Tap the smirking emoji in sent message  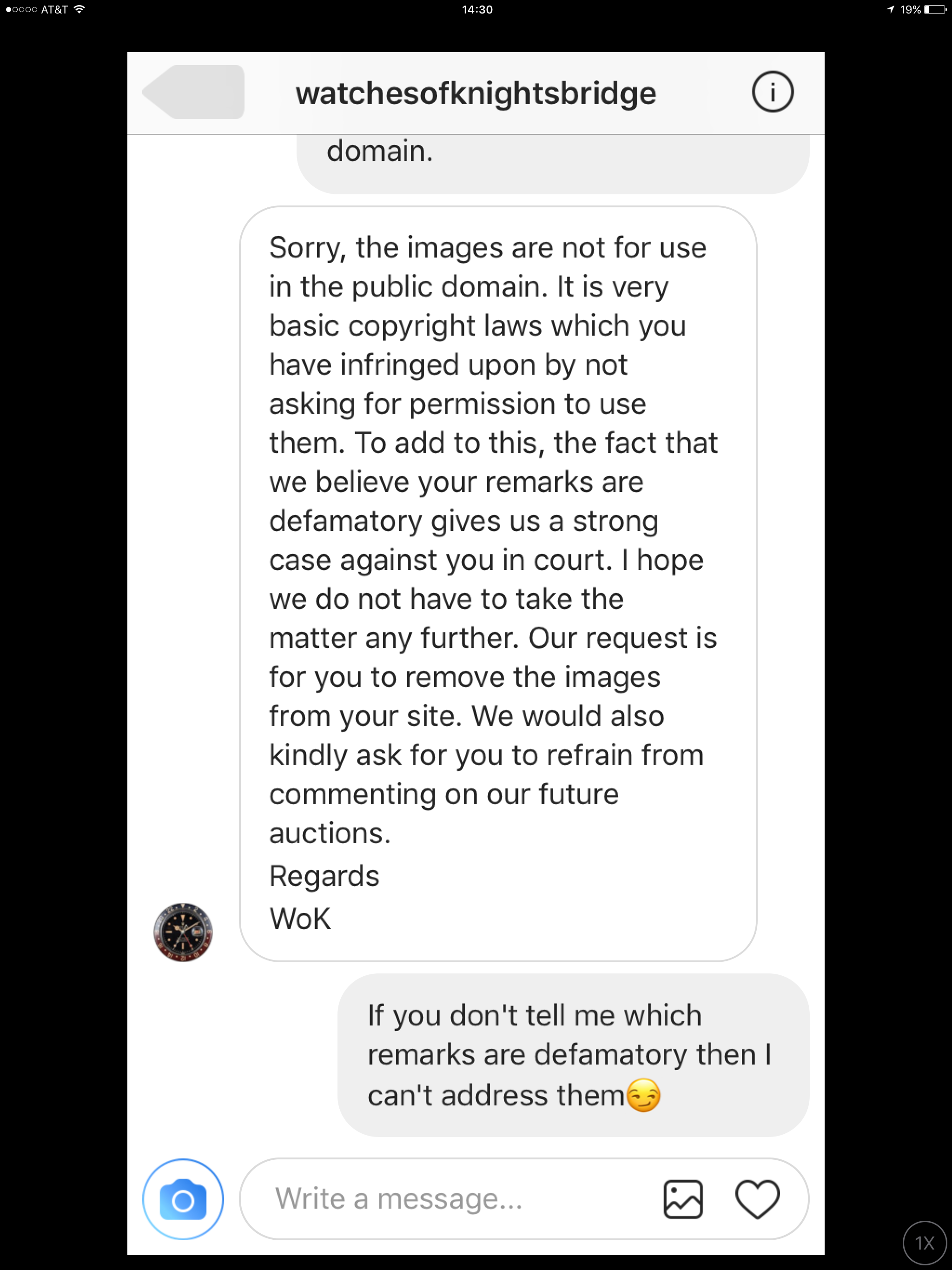click(x=643, y=1095)
